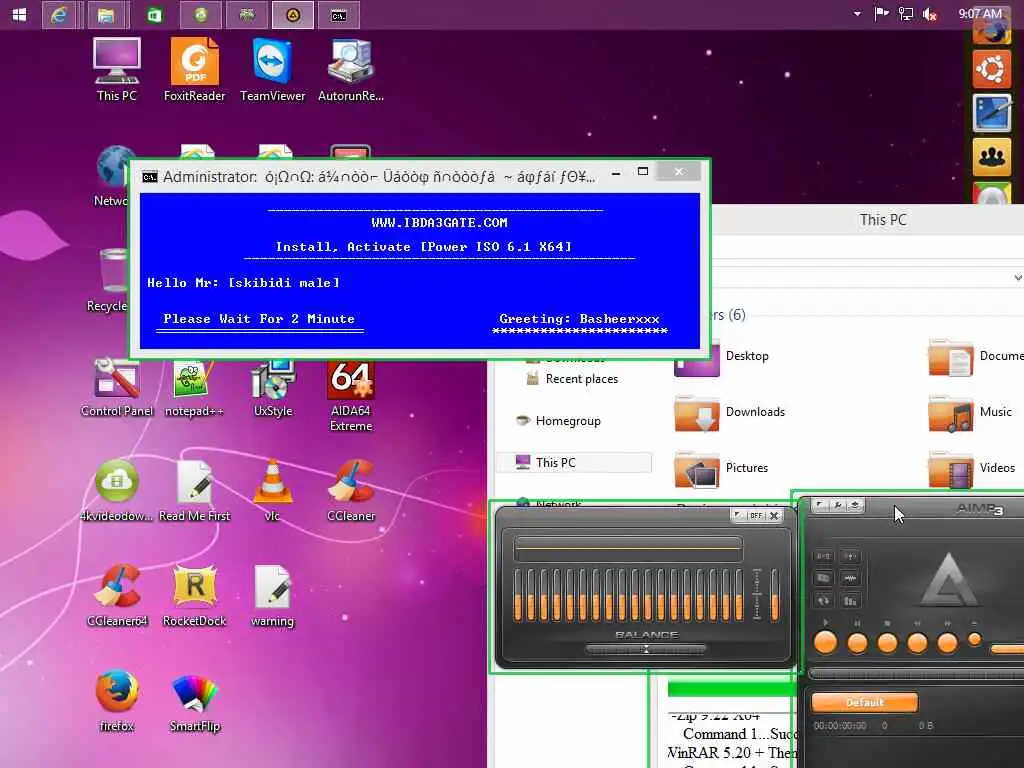Open the Pictures folder in This PC window

tap(722, 468)
